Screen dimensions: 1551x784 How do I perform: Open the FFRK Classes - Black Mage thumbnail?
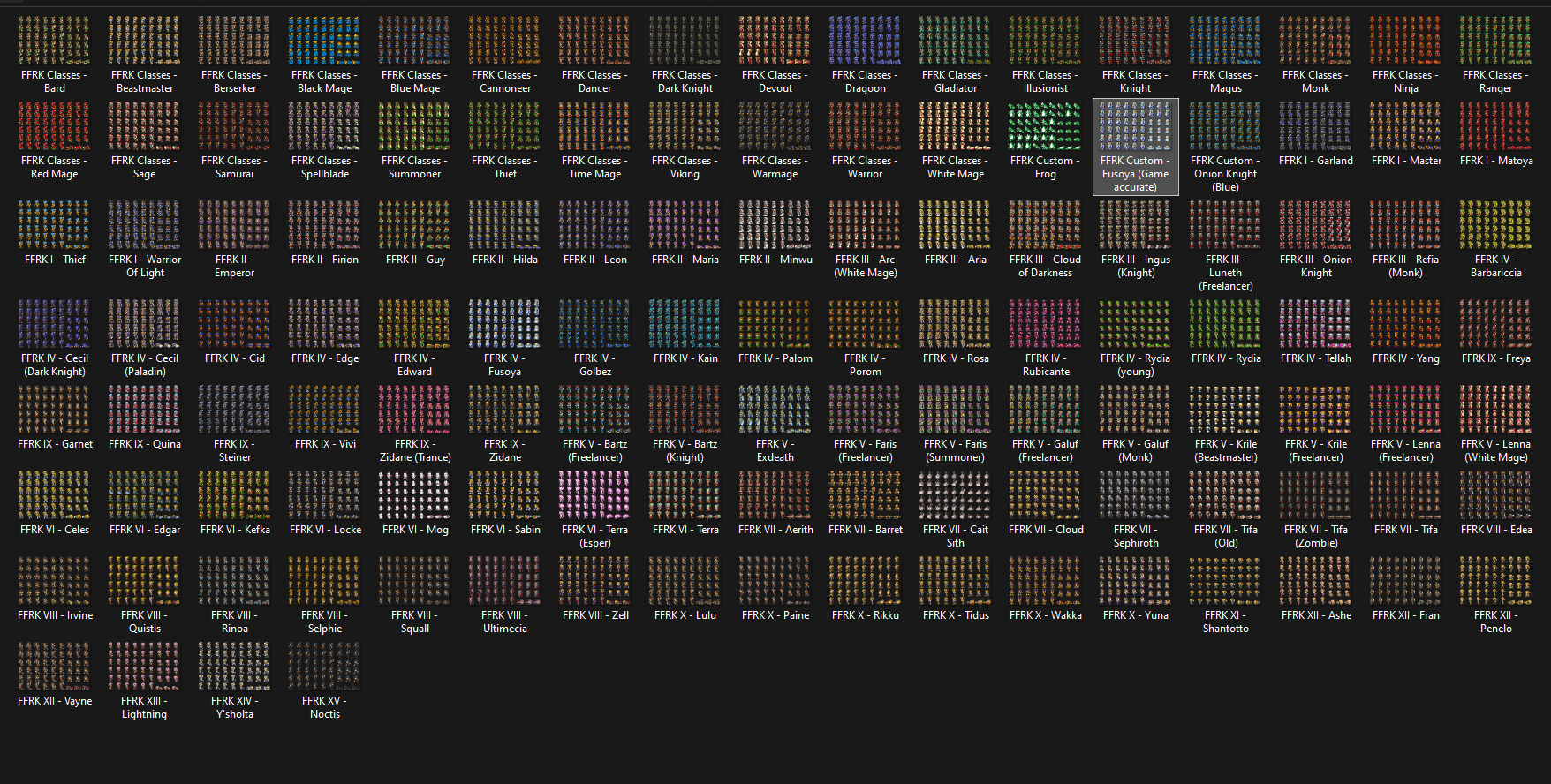tap(325, 41)
